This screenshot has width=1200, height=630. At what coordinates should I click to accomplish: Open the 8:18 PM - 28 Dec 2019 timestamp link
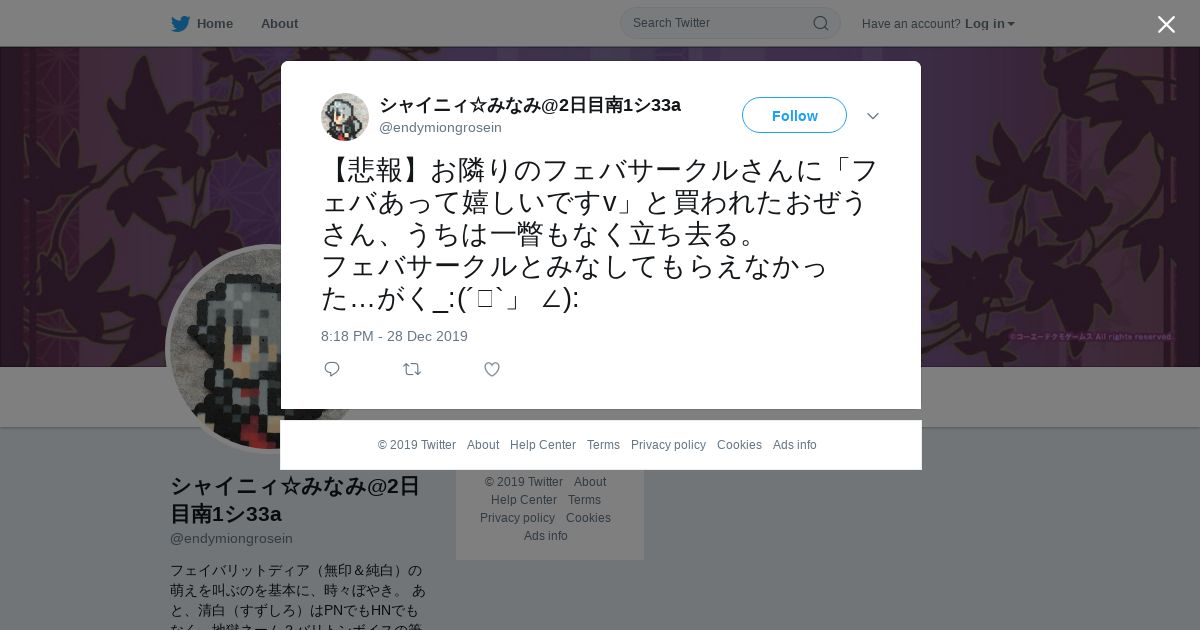394,336
